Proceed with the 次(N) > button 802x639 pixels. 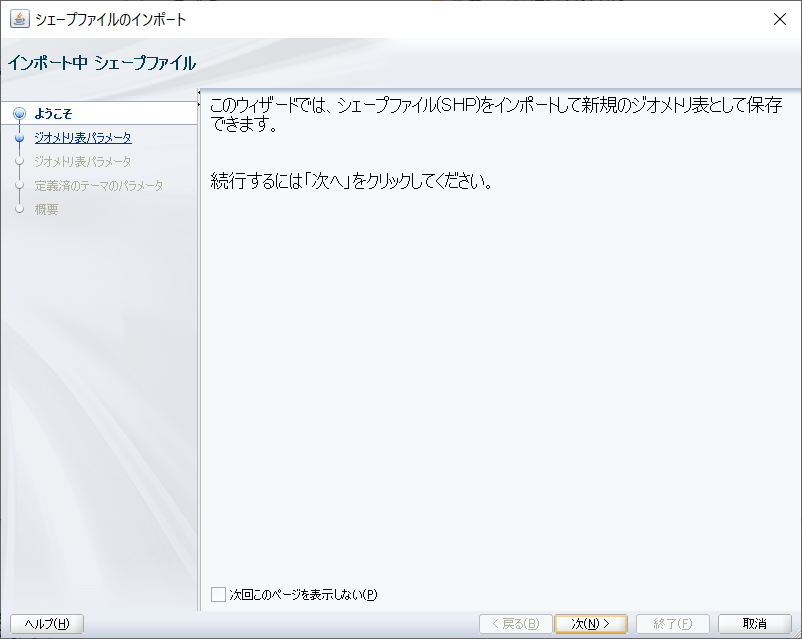[x=591, y=624]
